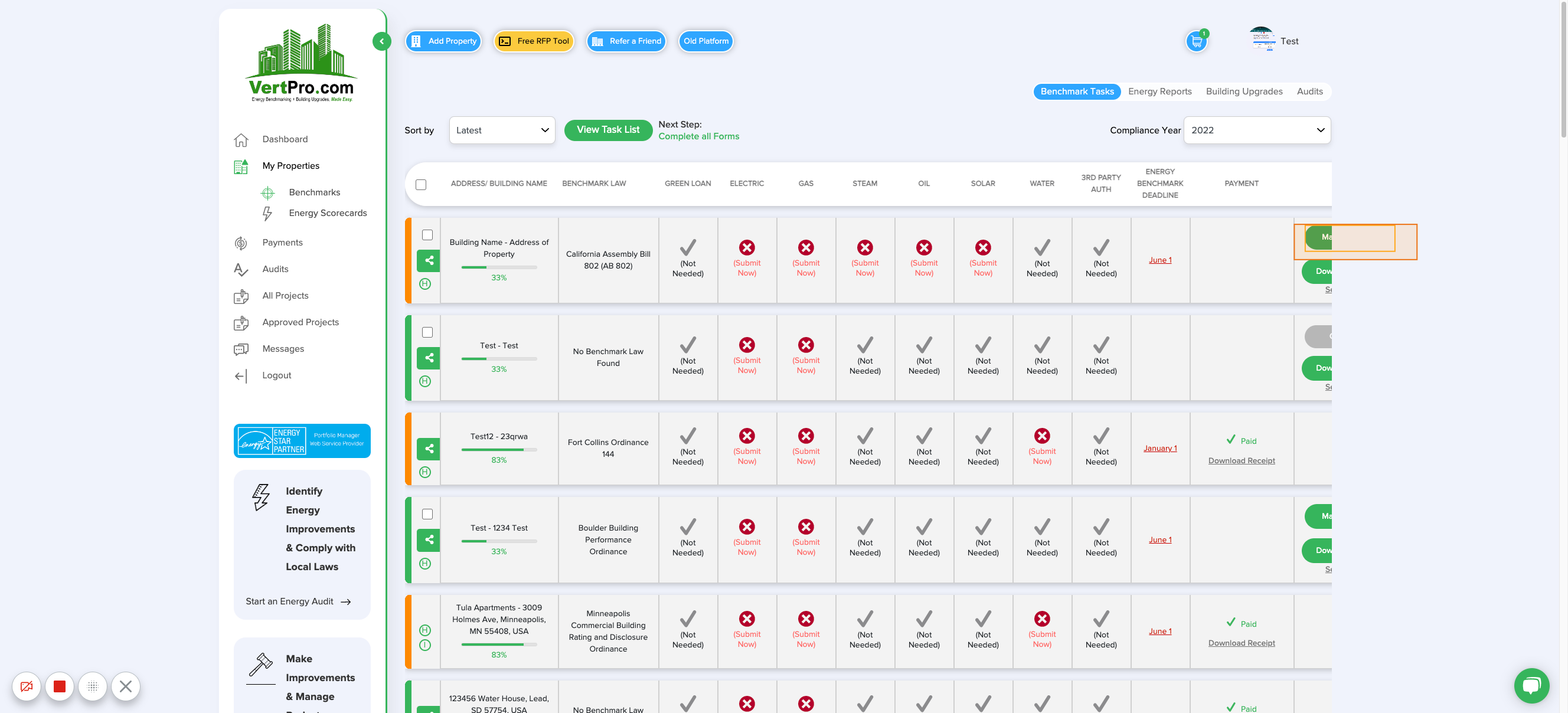Click the Add Property button

point(443,41)
